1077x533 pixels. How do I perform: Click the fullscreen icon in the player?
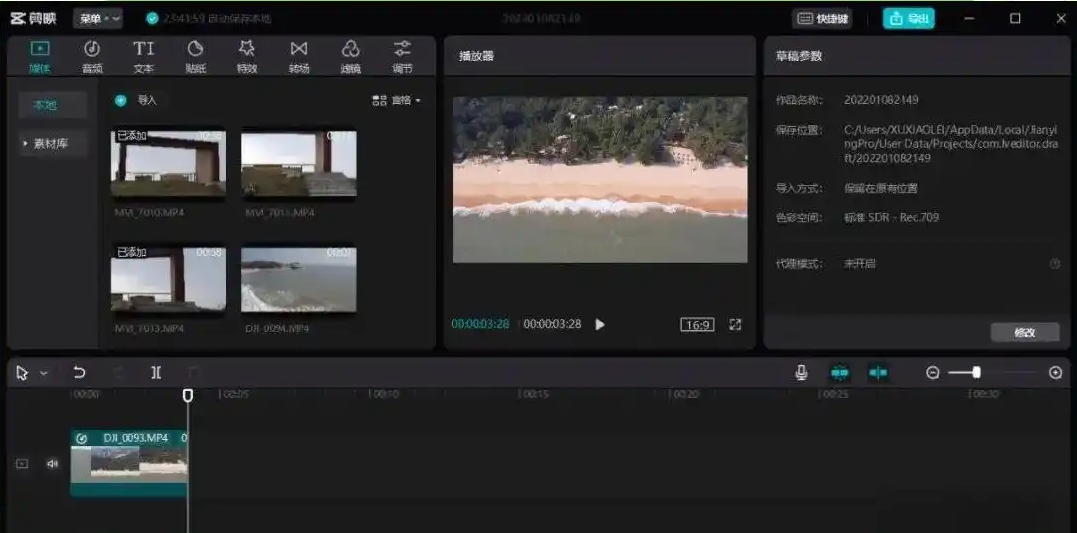click(735, 324)
